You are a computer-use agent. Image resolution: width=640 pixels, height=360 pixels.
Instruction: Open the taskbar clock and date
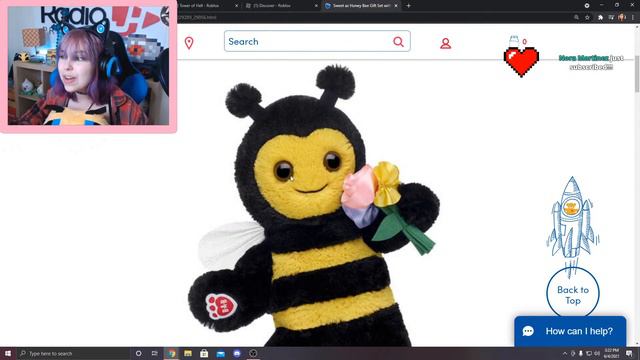(611, 353)
